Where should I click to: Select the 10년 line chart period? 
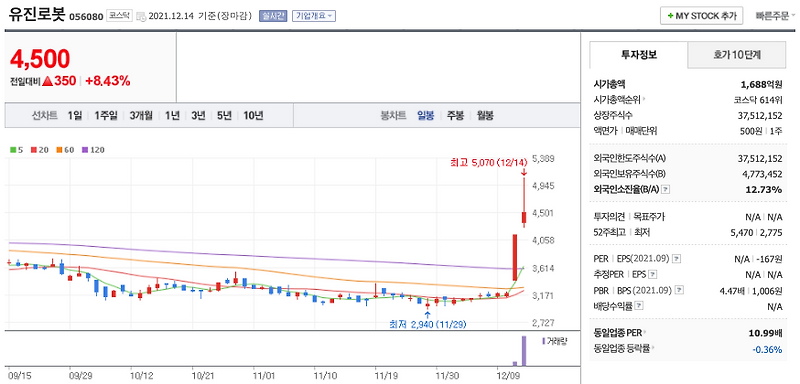pos(253,115)
